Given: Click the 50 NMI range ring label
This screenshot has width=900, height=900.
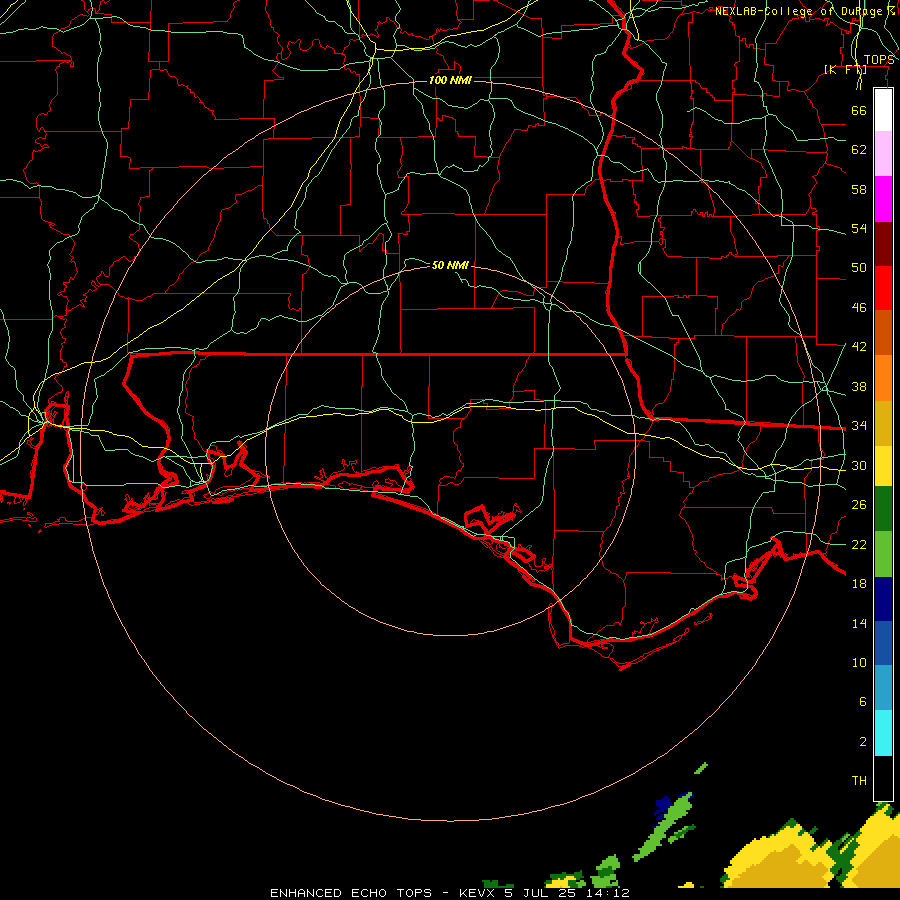Looking at the screenshot, I should pos(450,265).
